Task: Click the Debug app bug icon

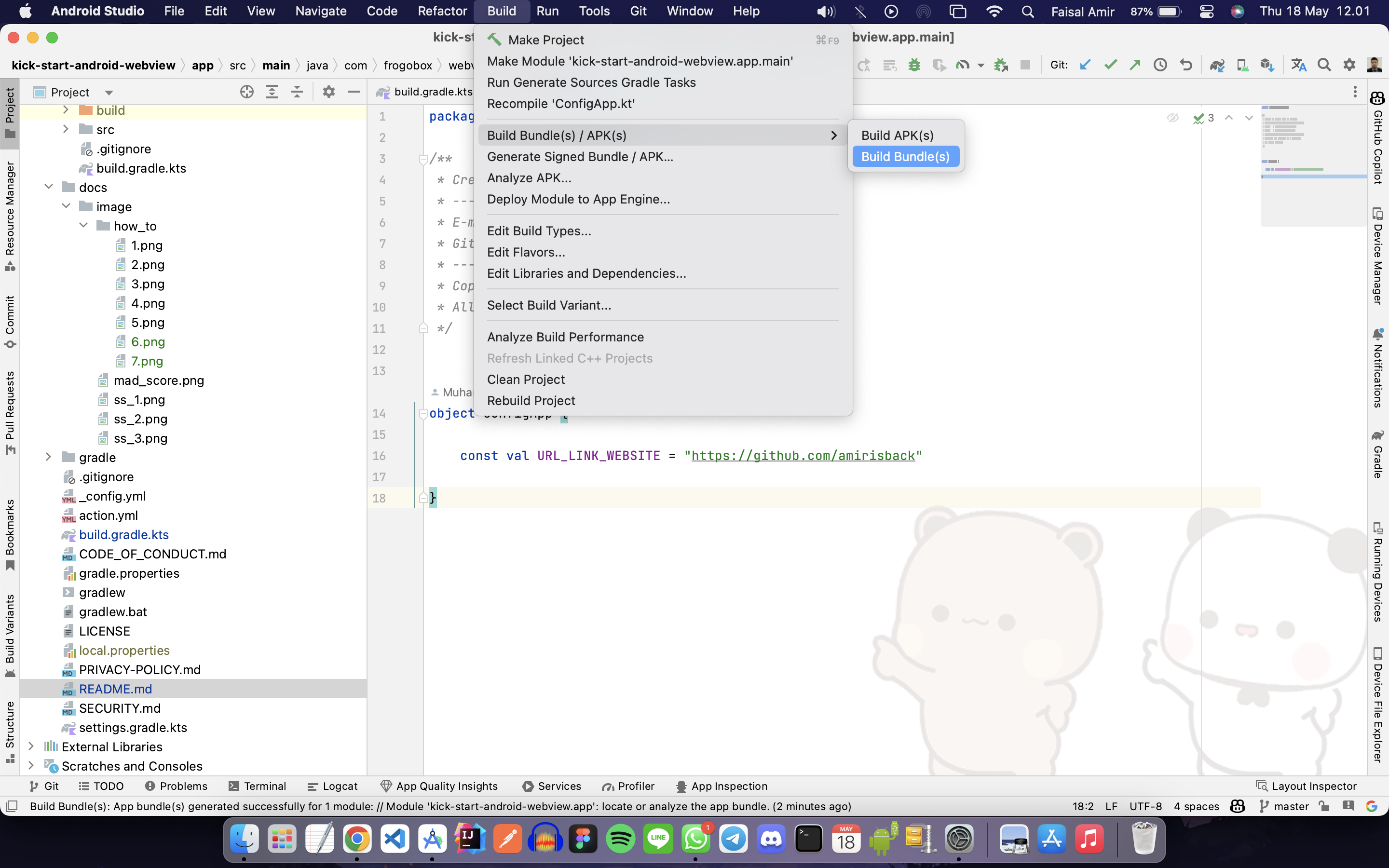Action: 914,65
